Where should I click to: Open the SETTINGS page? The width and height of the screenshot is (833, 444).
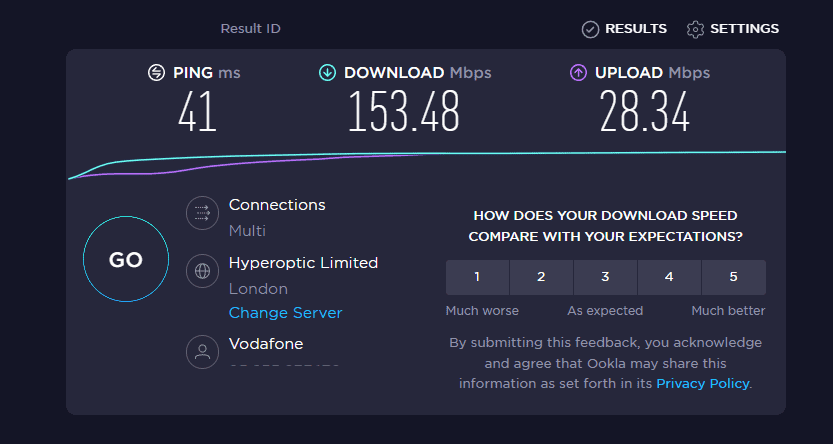(x=744, y=29)
